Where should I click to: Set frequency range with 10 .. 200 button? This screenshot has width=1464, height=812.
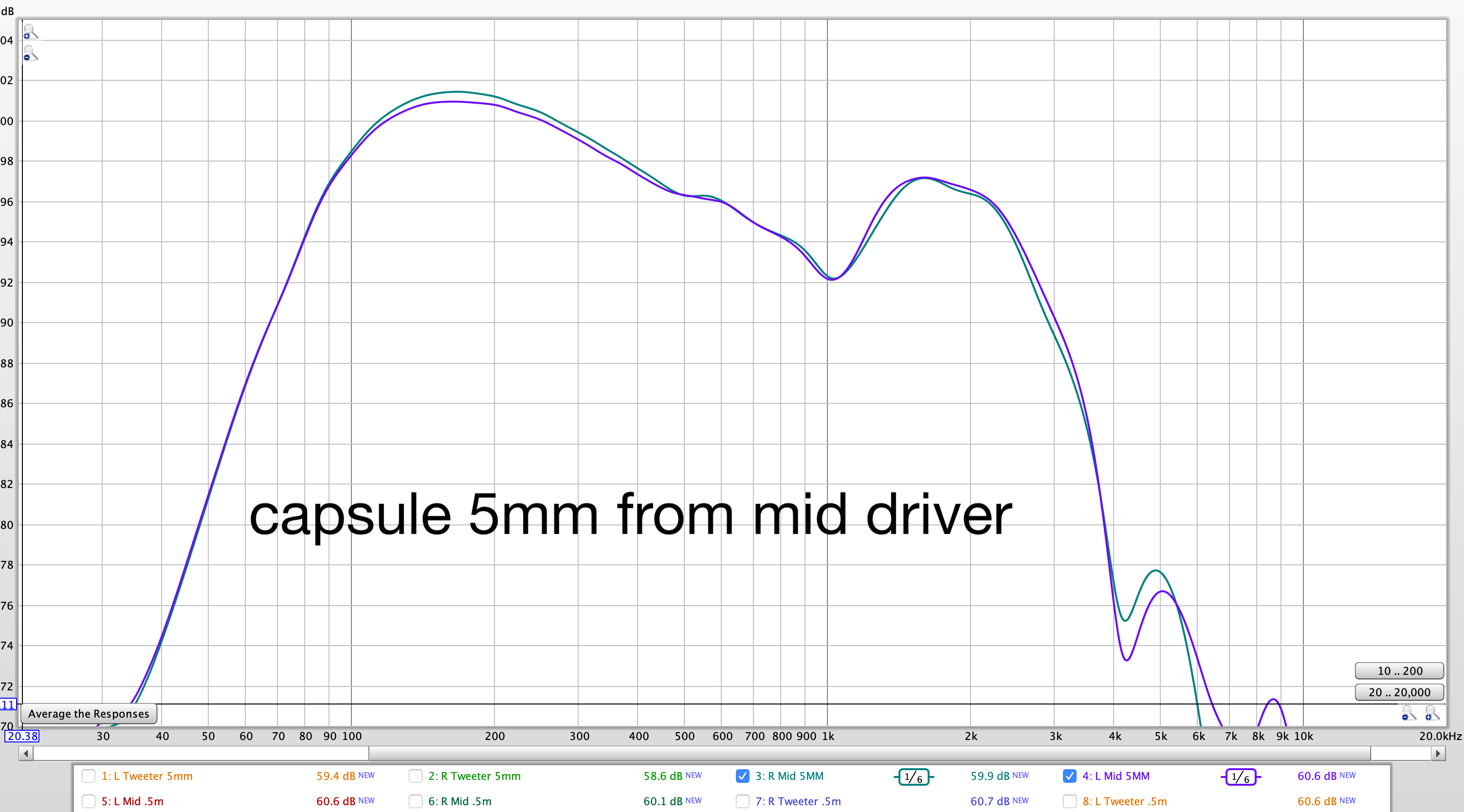tap(1399, 671)
